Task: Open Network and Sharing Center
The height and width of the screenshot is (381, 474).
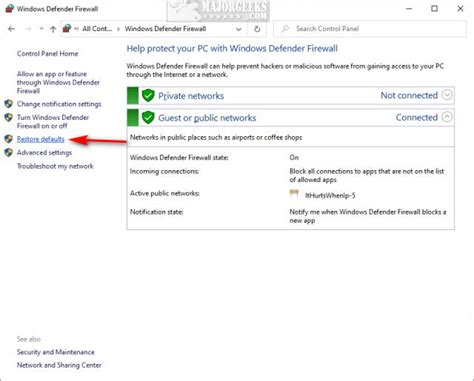Action: pos(59,365)
